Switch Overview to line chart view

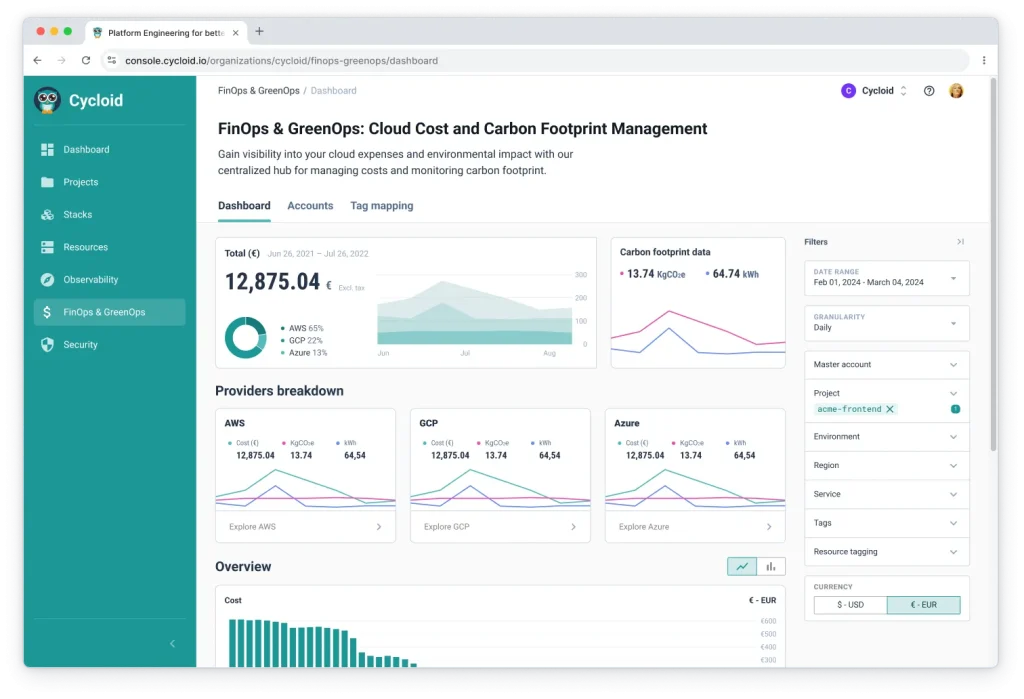[x=742, y=567]
